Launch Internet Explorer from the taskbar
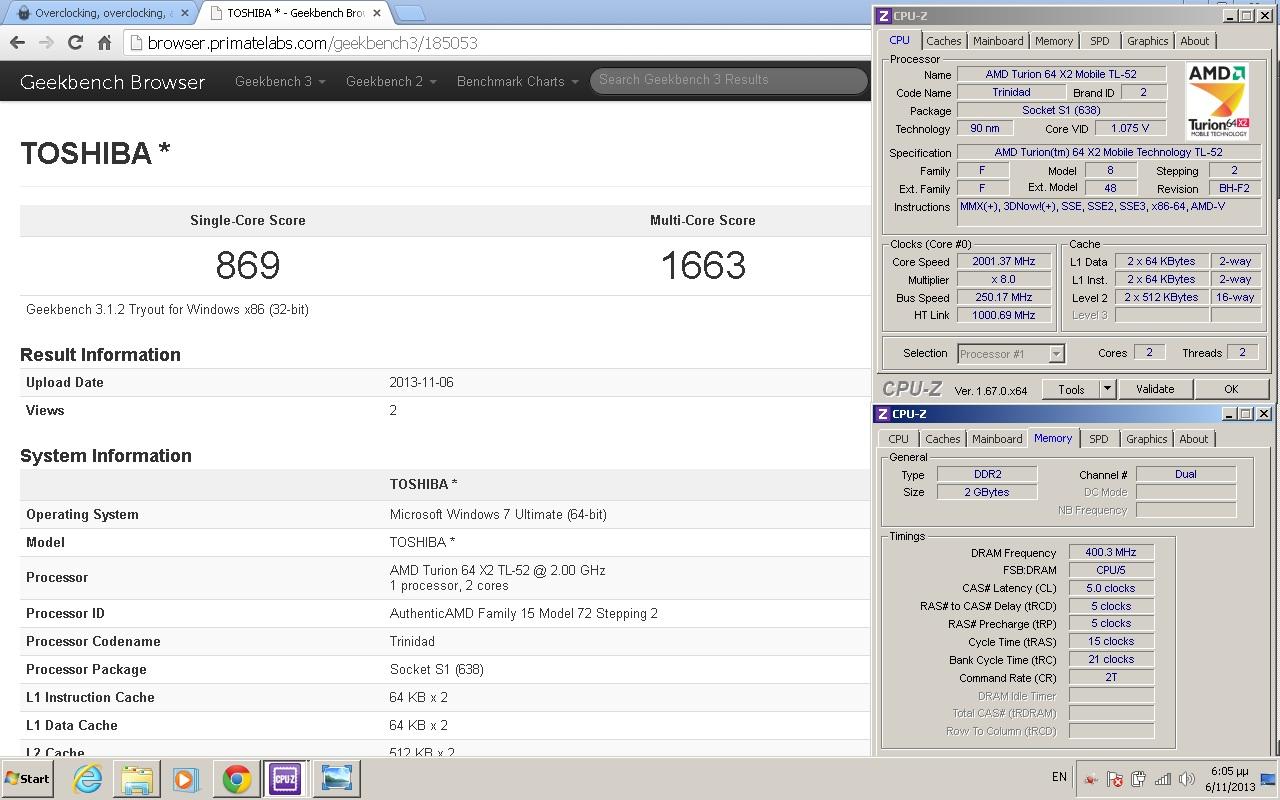 (x=88, y=778)
